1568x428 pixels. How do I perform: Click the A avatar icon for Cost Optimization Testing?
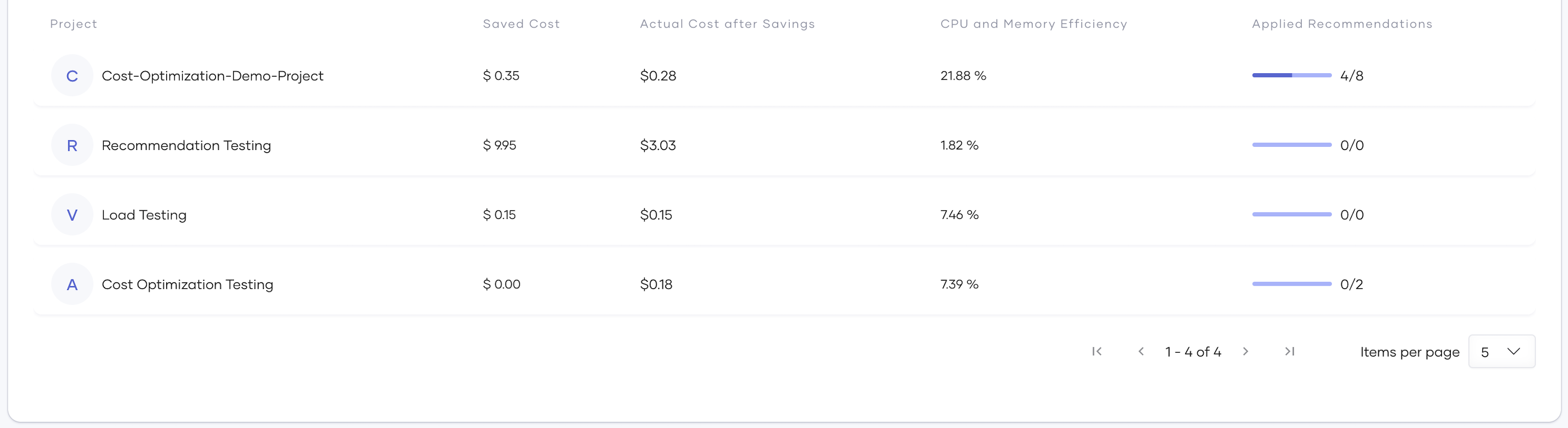pos(72,284)
